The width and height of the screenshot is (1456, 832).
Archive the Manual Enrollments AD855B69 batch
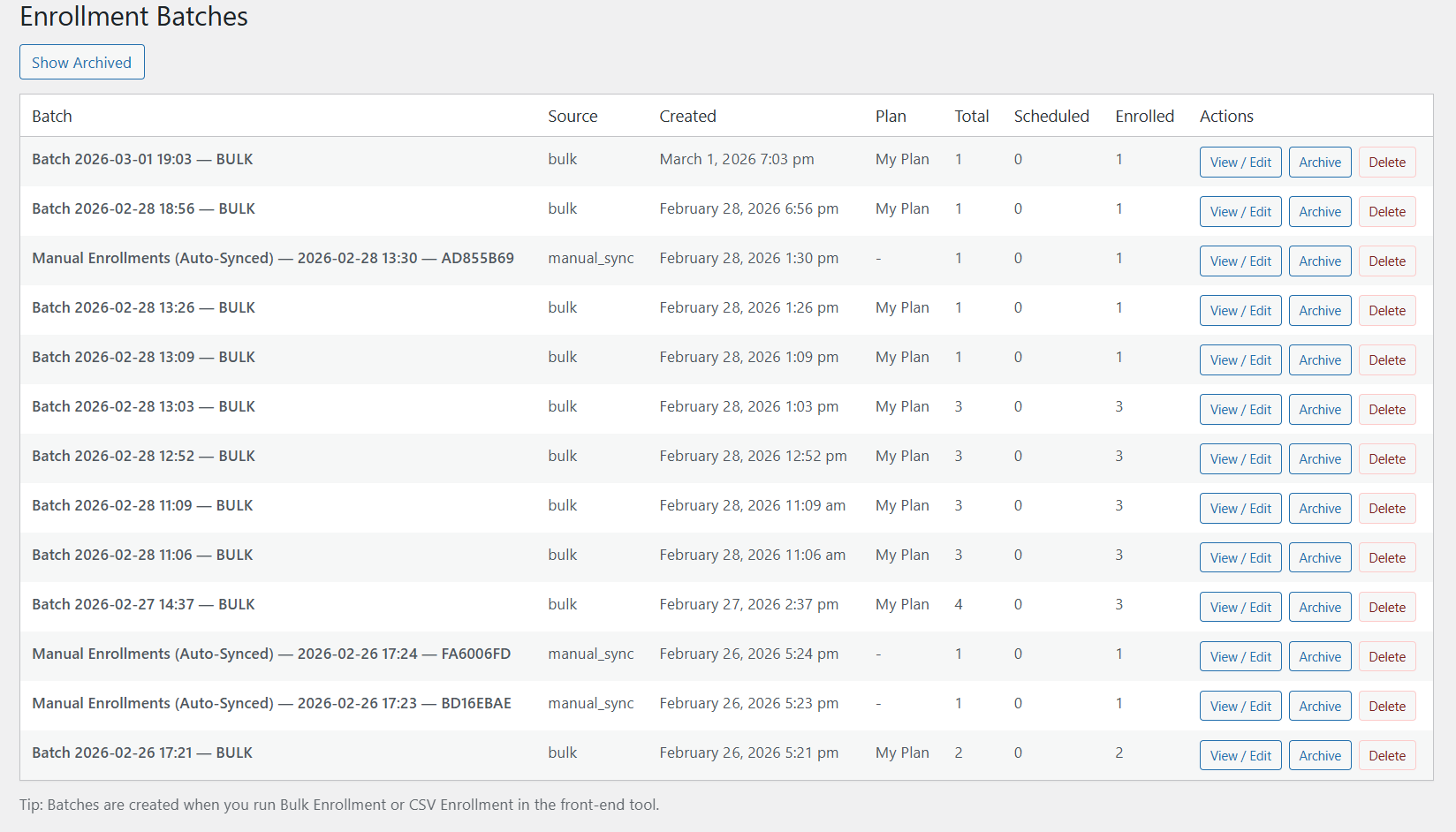(x=1320, y=261)
